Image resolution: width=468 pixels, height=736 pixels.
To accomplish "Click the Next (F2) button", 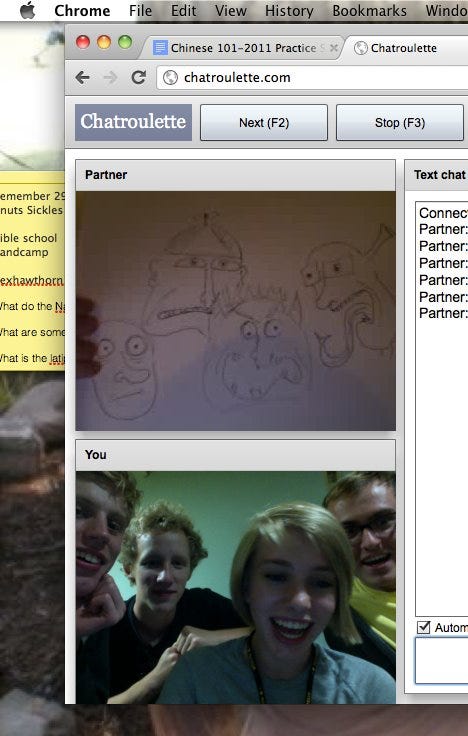I will click(x=264, y=123).
